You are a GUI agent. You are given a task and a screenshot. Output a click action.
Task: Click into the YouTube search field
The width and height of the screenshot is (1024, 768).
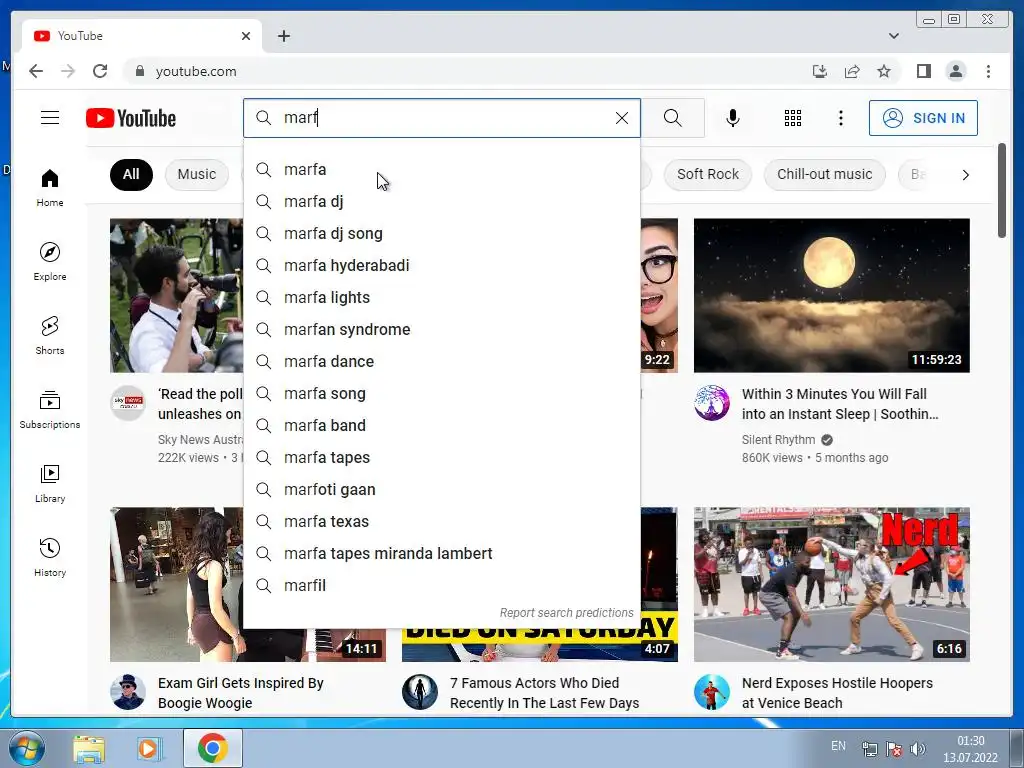point(444,118)
